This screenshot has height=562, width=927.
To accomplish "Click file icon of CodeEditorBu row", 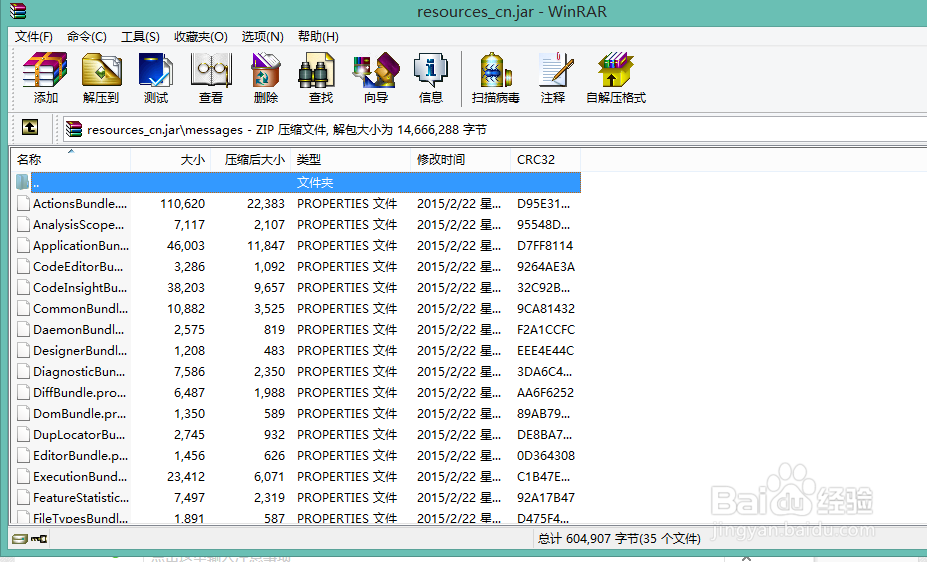I will pyautogui.click(x=23, y=267).
